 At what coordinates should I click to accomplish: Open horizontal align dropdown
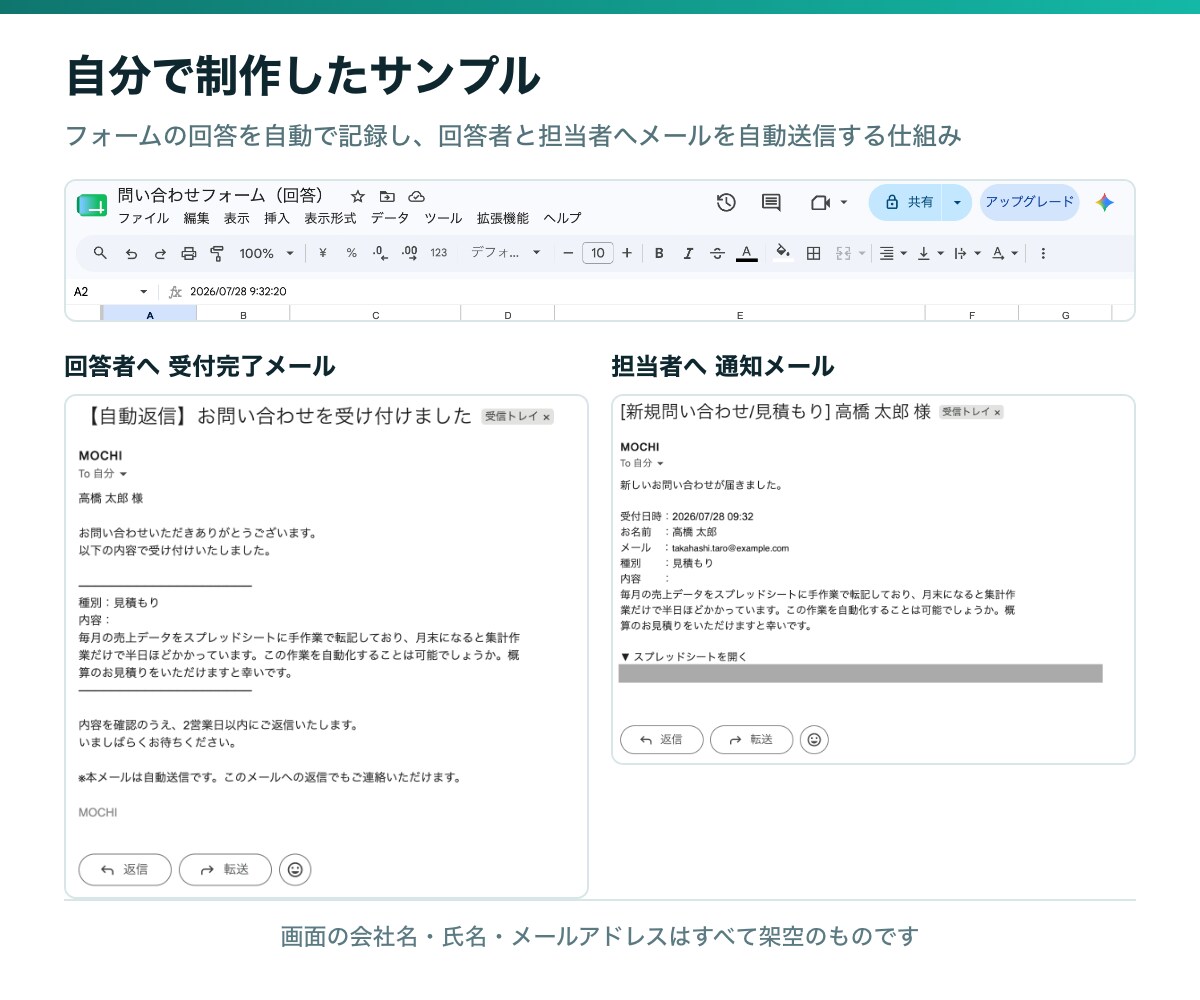click(893, 254)
